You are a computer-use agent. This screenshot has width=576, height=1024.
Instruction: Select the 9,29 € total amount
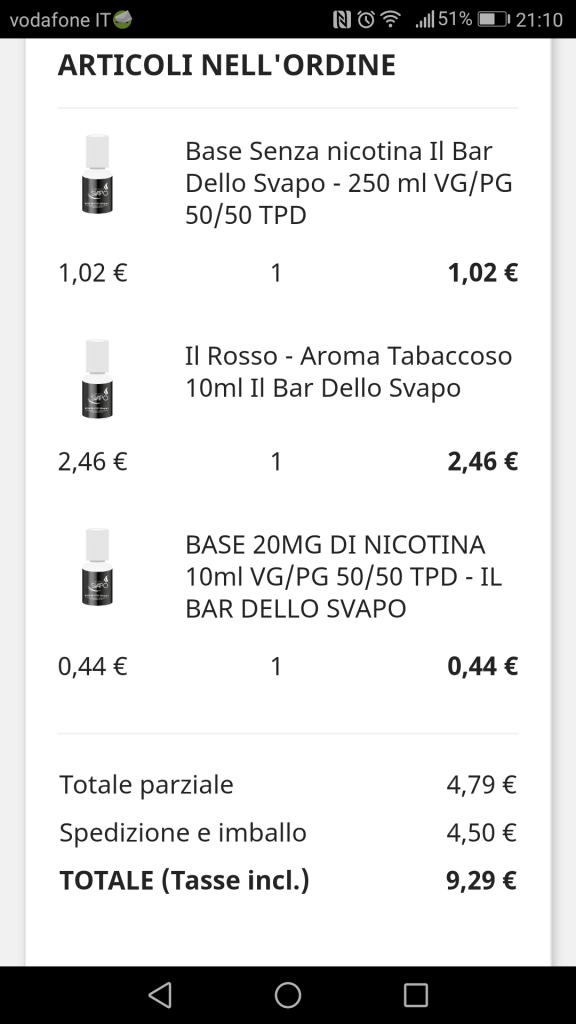[x=481, y=880]
